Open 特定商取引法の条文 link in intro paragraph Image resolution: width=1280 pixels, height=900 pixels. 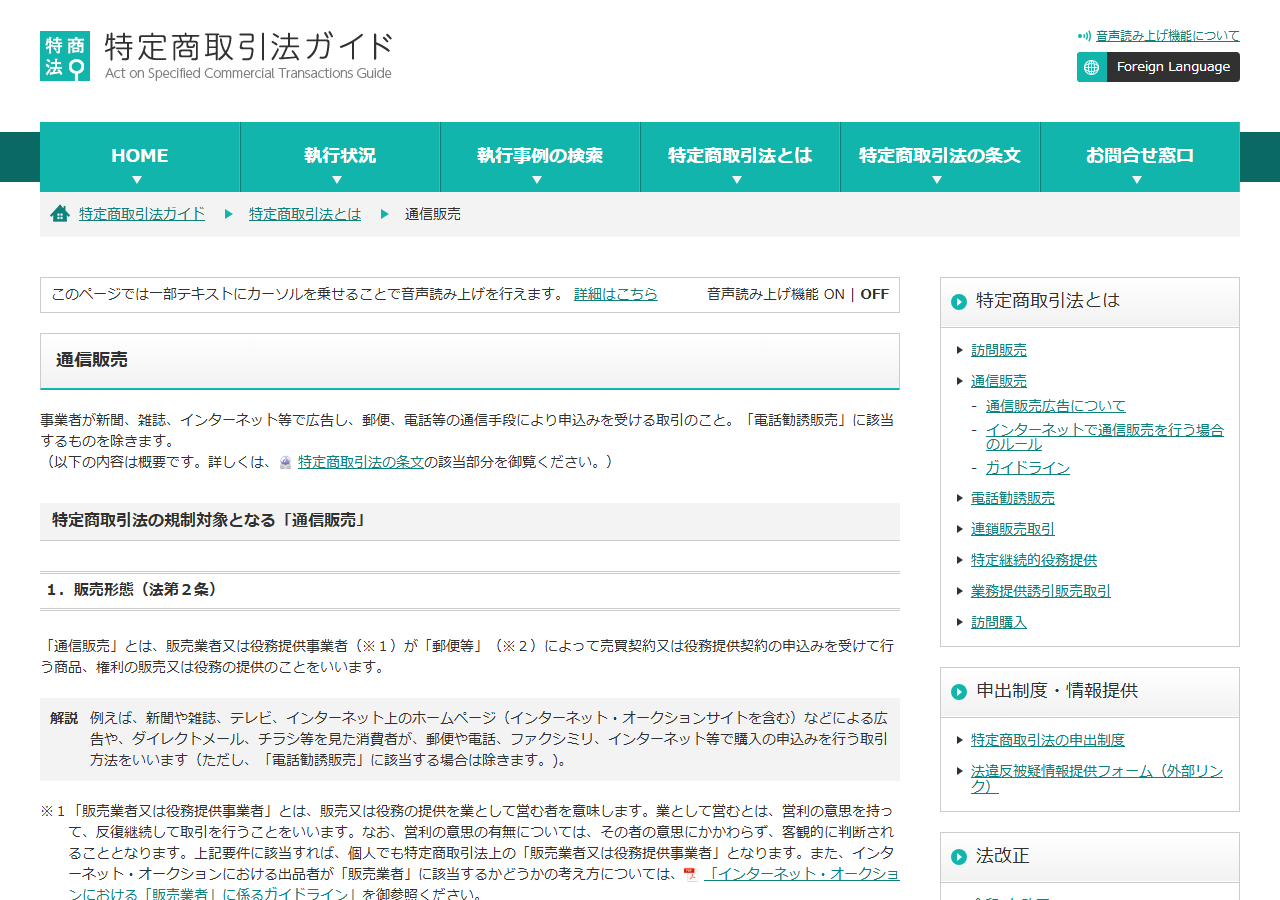[x=361, y=462]
